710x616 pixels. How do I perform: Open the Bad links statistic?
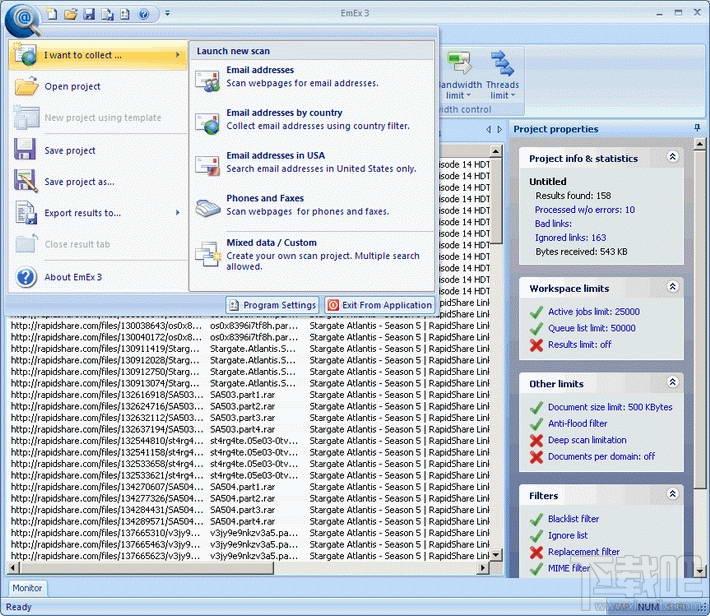[553, 224]
